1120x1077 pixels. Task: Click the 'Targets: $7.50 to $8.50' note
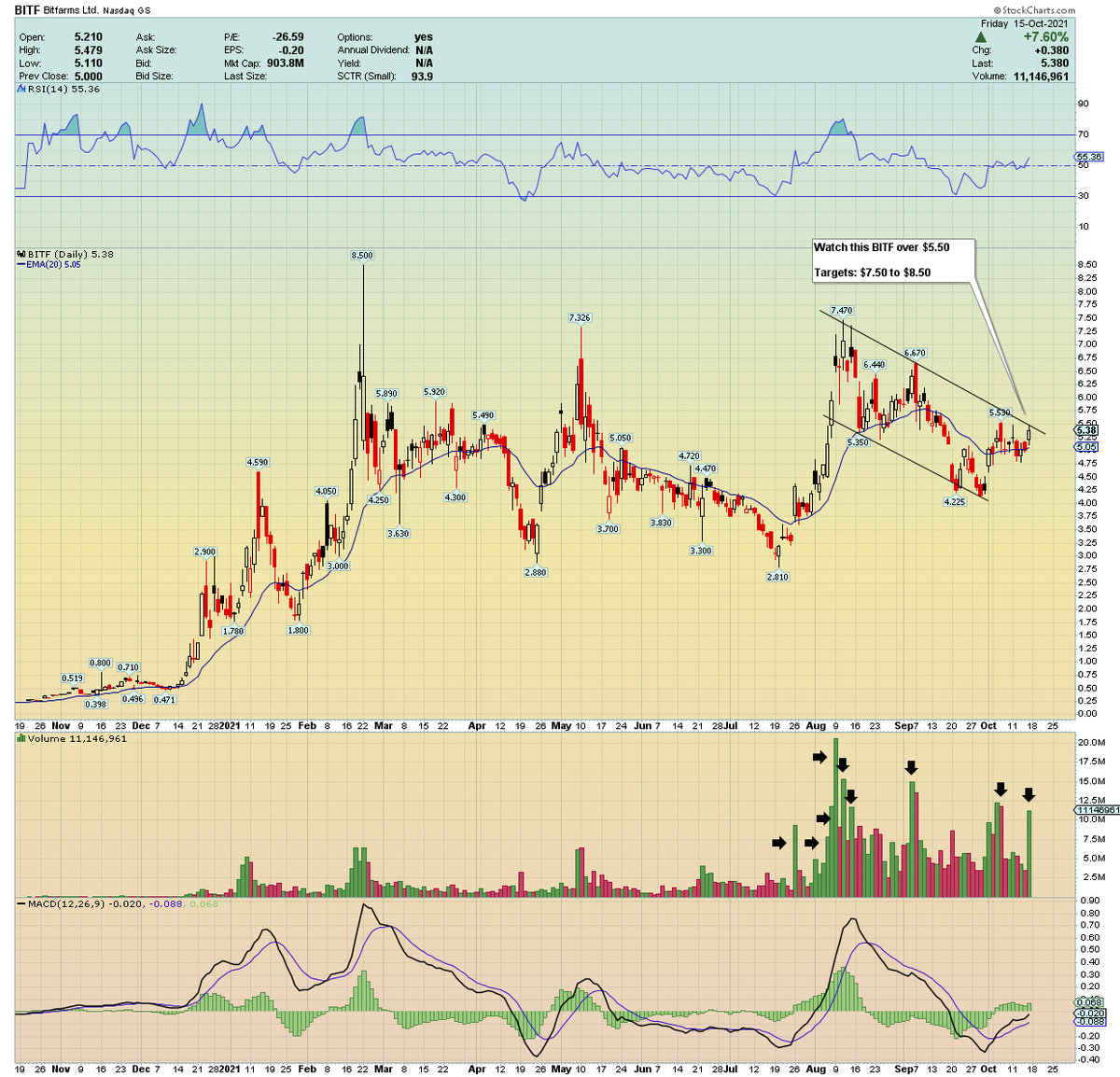[x=873, y=273]
